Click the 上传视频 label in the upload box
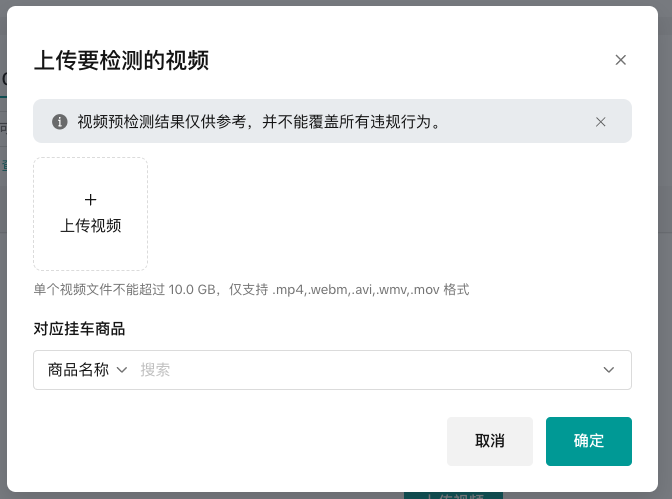Screen dimensions: 672x499 click(x=91, y=225)
